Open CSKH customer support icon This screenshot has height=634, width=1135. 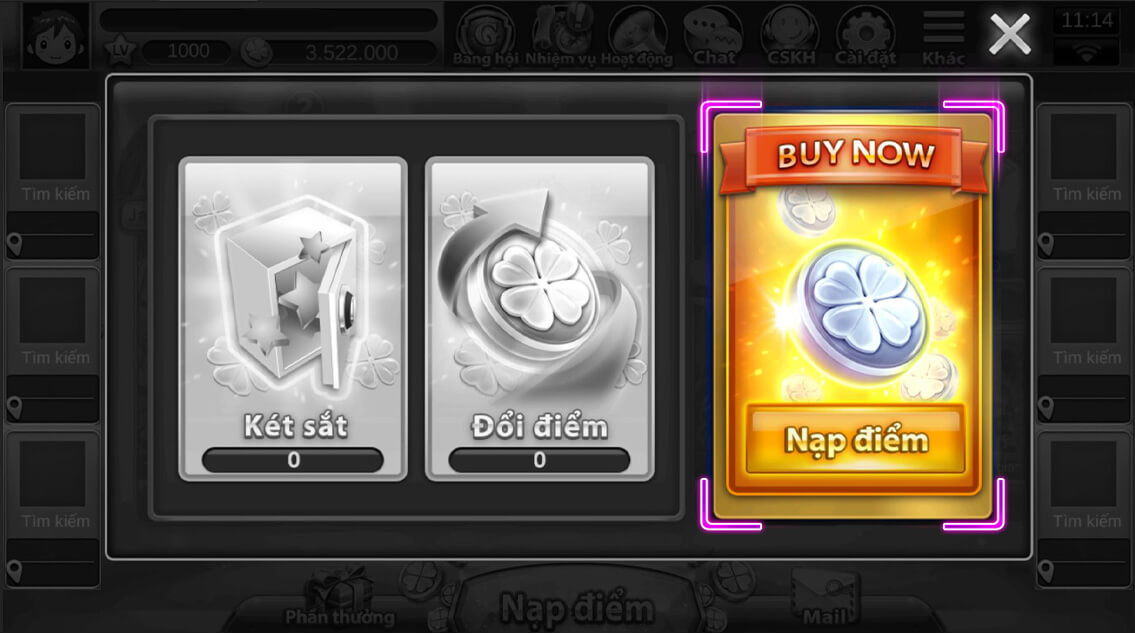click(x=790, y=35)
